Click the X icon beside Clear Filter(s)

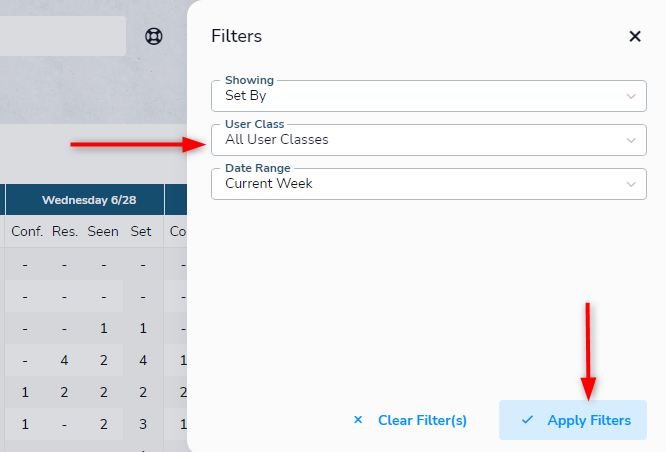358,420
